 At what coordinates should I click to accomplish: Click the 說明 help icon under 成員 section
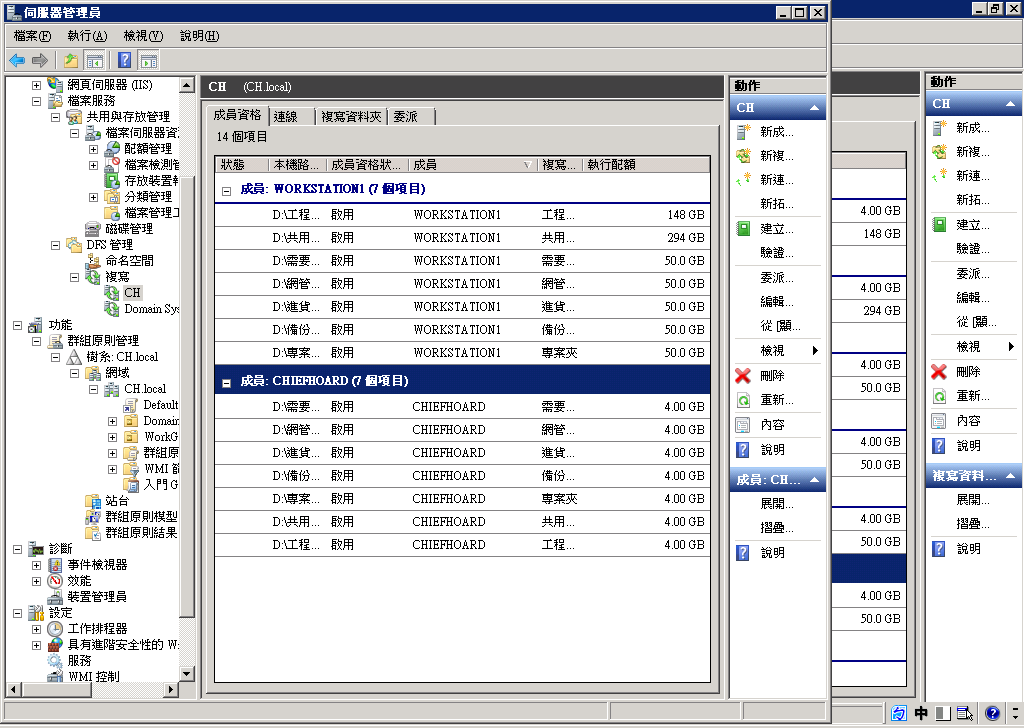pyautogui.click(x=743, y=553)
